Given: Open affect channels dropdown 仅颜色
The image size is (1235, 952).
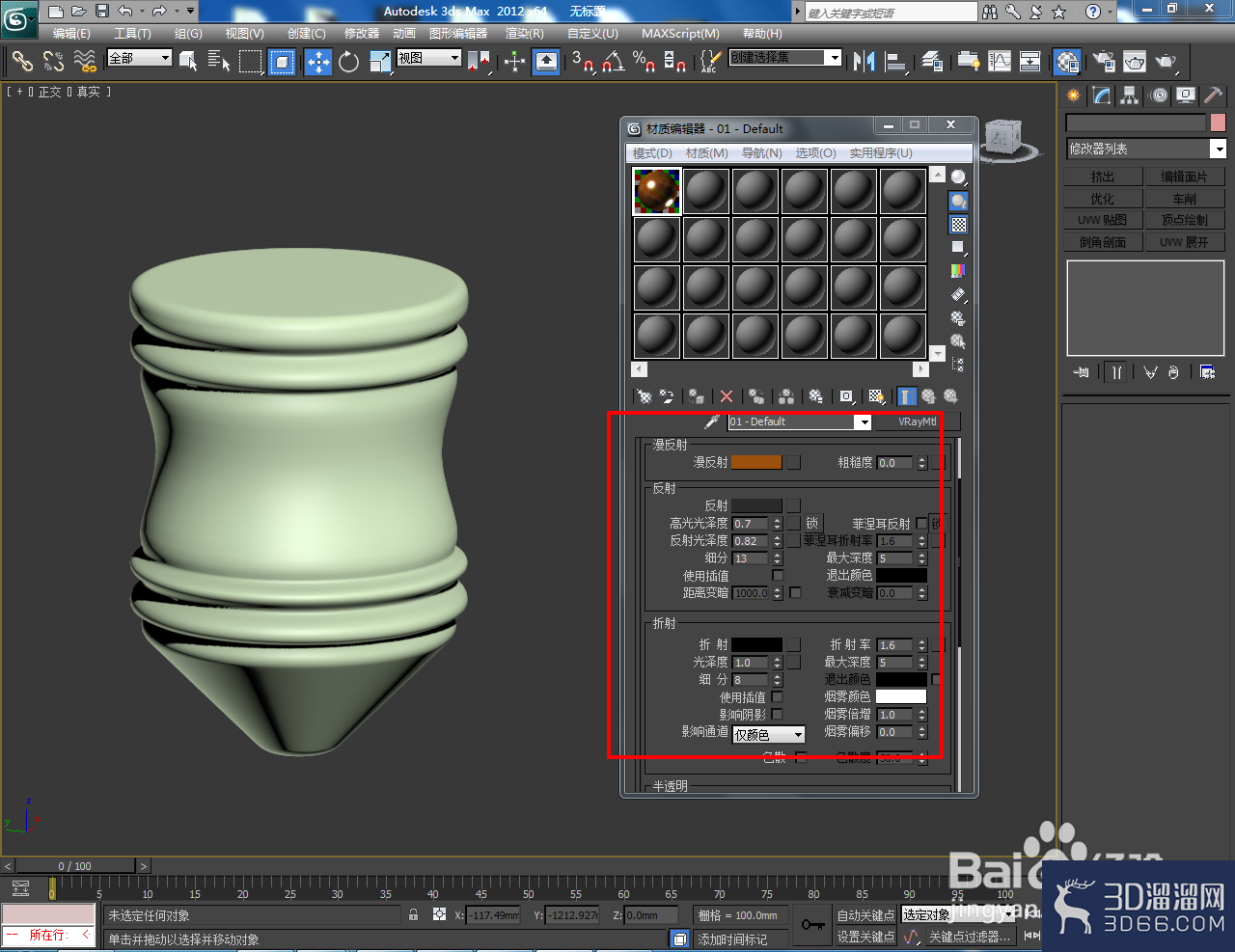Looking at the screenshot, I should coord(768,735).
